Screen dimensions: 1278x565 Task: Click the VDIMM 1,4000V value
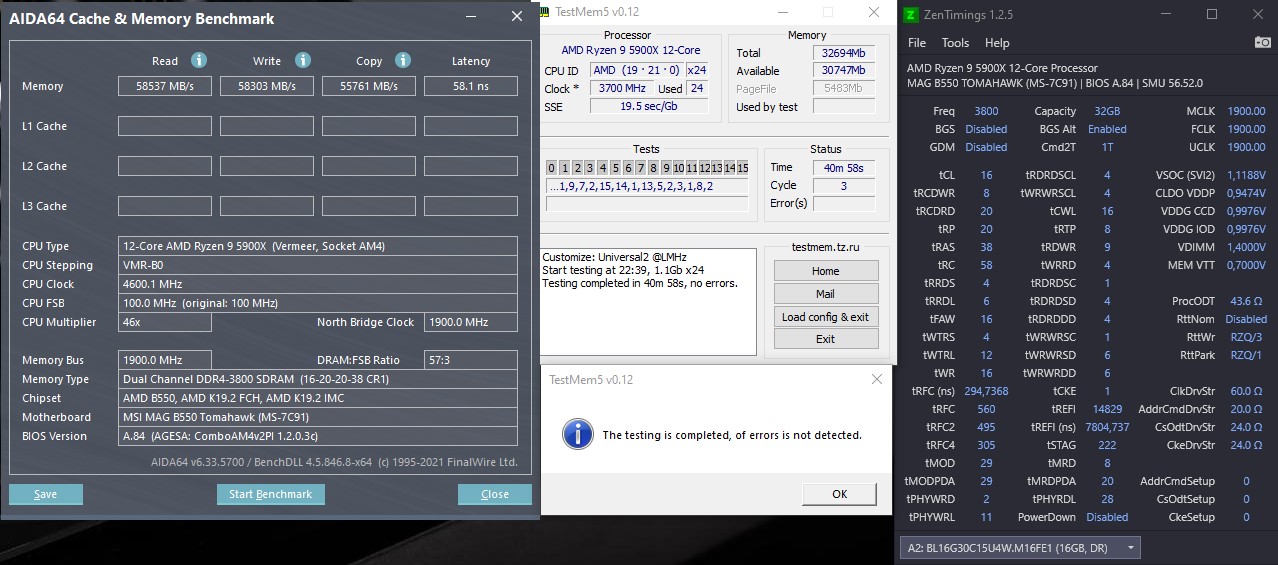click(x=1245, y=247)
